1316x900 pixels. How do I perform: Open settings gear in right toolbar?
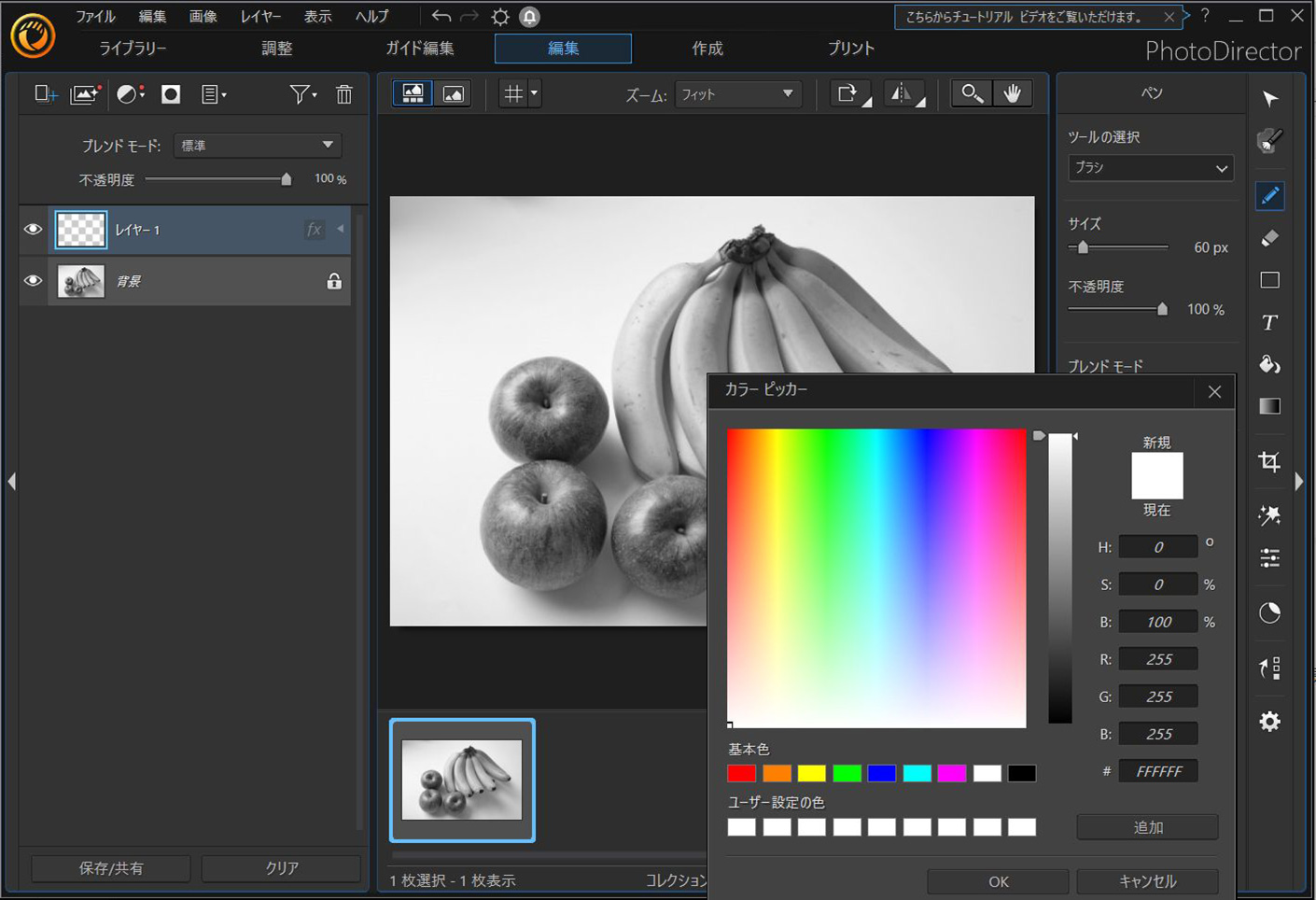1270,721
